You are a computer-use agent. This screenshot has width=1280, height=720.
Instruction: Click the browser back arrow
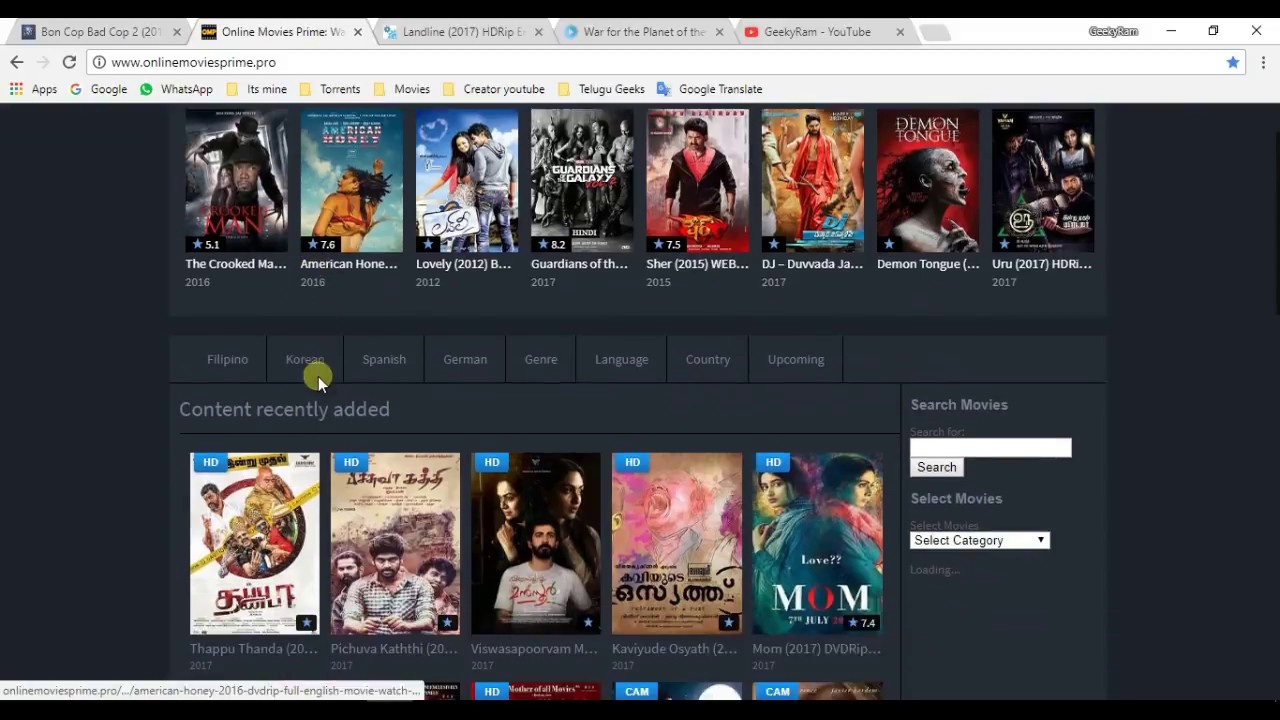pos(17,62)
